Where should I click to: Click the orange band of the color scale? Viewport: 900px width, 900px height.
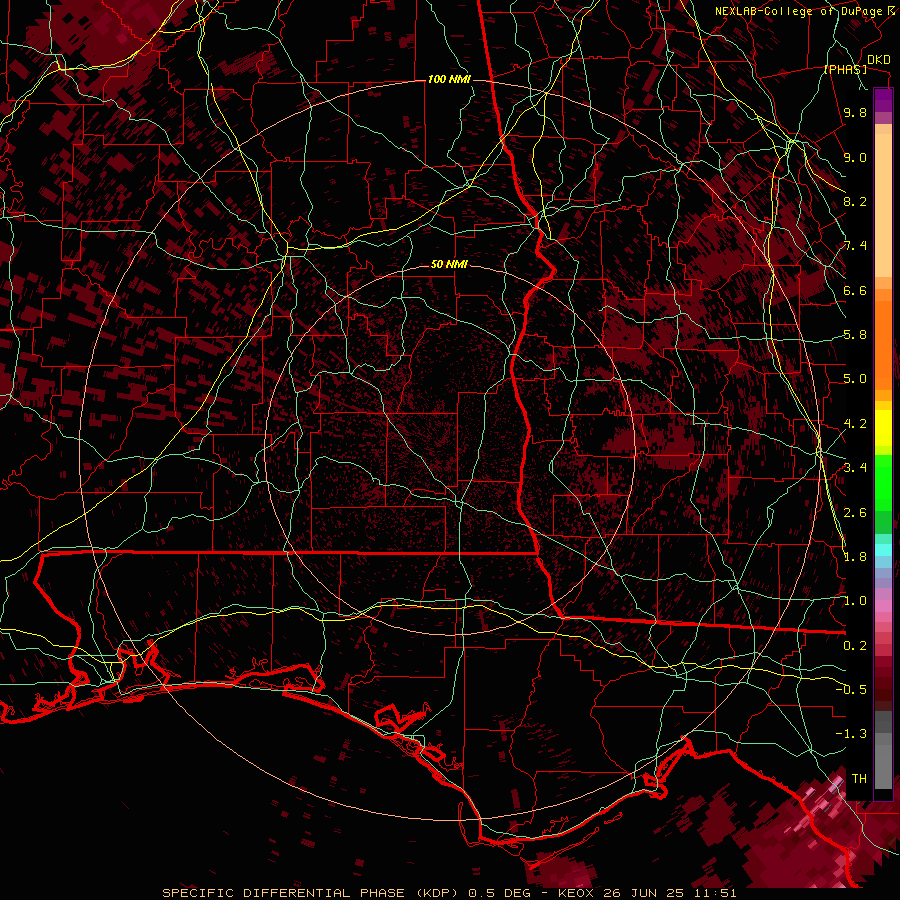(883, 344)
